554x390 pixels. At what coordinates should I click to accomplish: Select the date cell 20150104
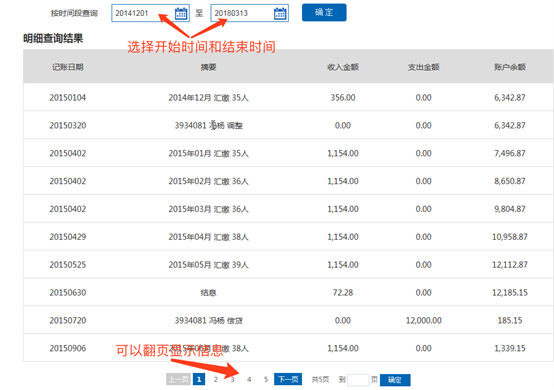coord(67,98)
